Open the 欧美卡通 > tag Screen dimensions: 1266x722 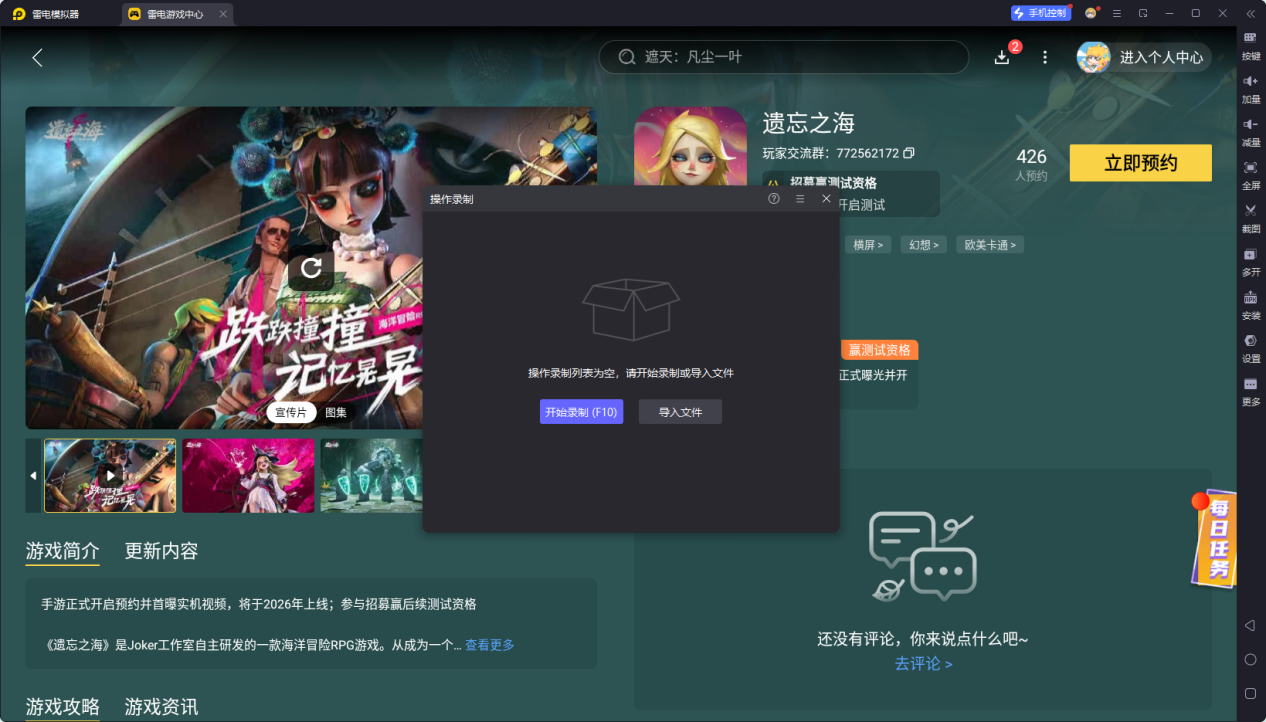pos(989,245)
